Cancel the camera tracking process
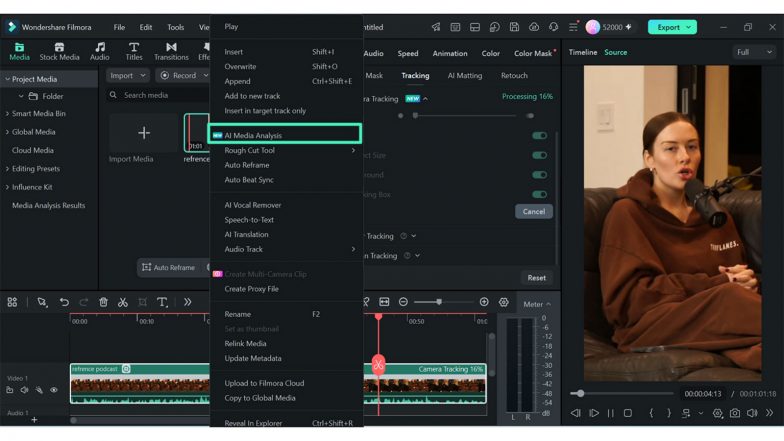The width and height of the screenshot is (784, 441). click(534, 212)
